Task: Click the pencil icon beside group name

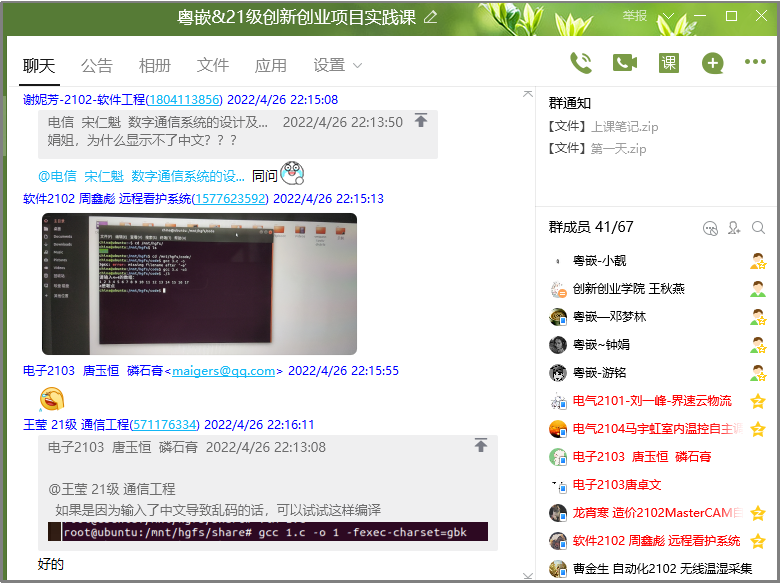Action: [x=431, y=17]
